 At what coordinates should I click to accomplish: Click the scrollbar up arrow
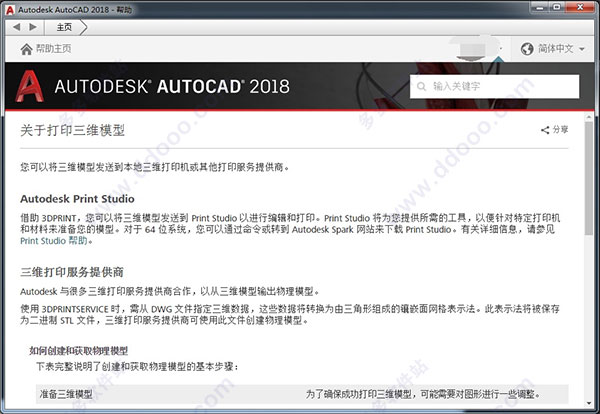pyautogui.click(x=589, y=117)
